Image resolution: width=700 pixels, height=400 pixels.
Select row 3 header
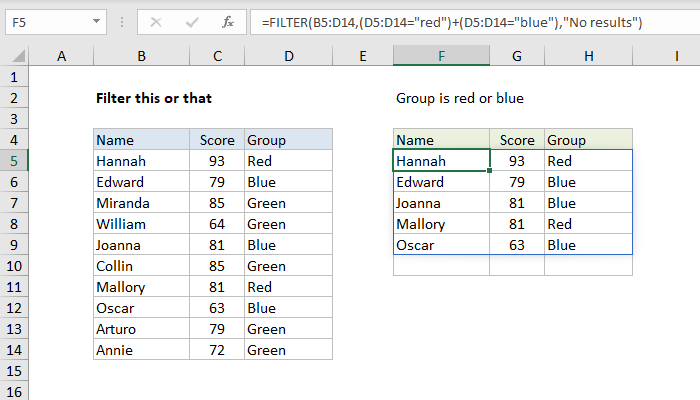click(14, 119)
